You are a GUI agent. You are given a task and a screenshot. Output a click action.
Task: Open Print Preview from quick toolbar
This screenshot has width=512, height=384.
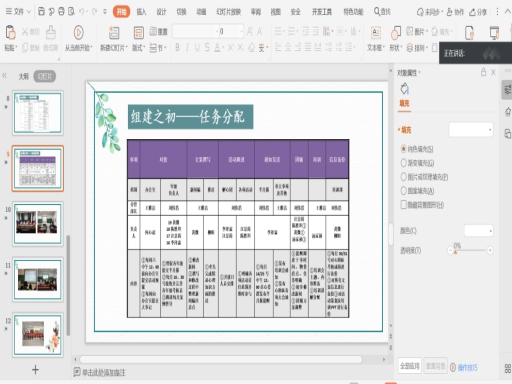71,12
